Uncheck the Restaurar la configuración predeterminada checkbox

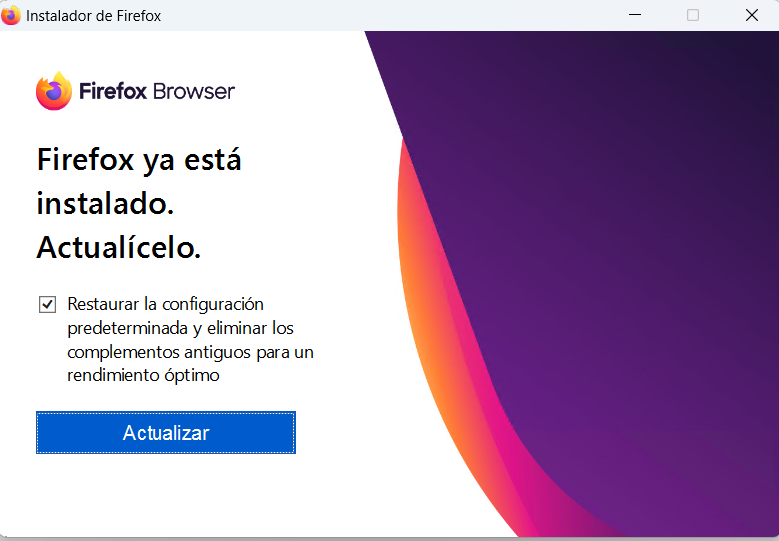[47, 305]
